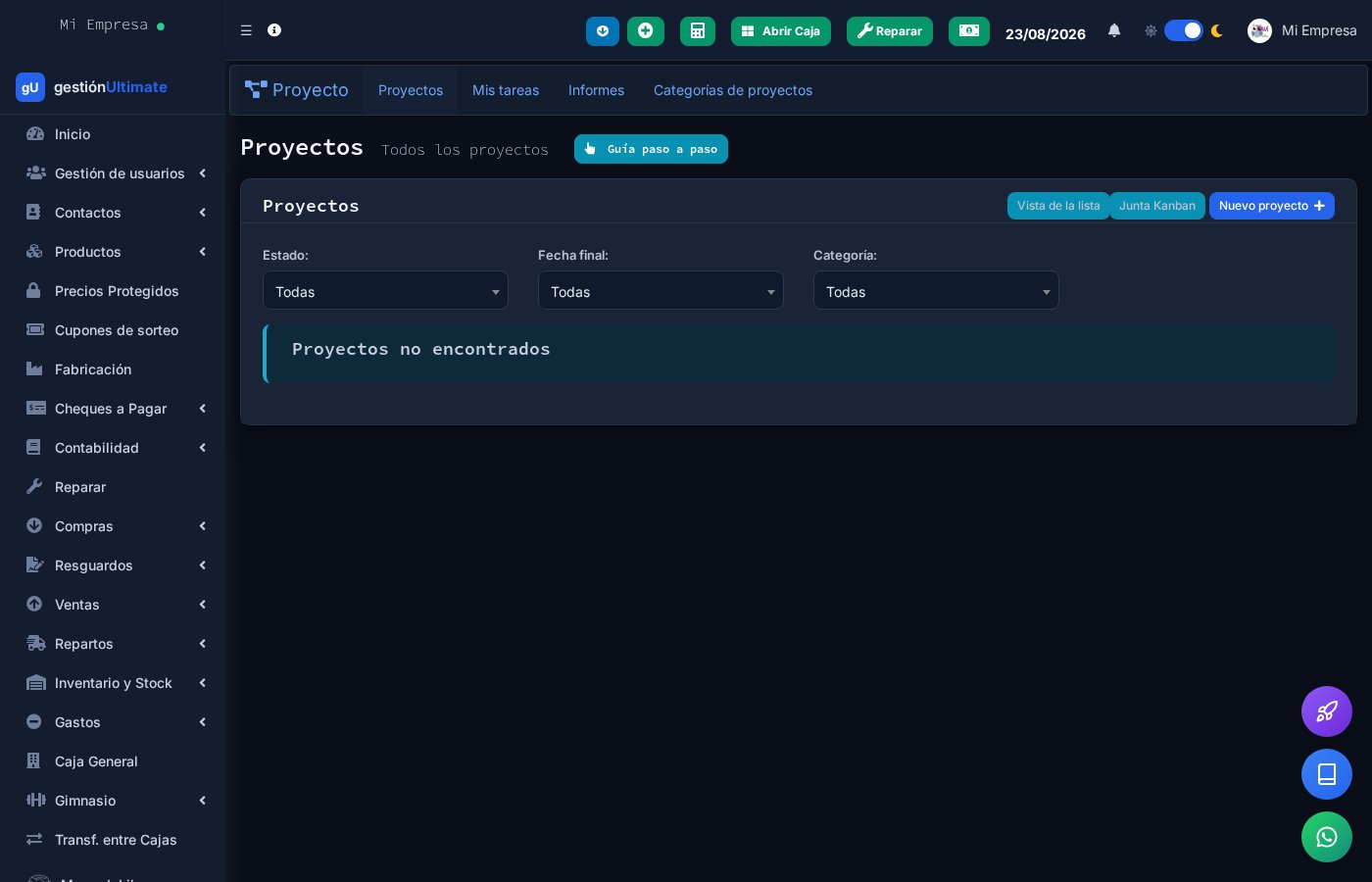Click the purple rocket floating button

[1327, 711]
